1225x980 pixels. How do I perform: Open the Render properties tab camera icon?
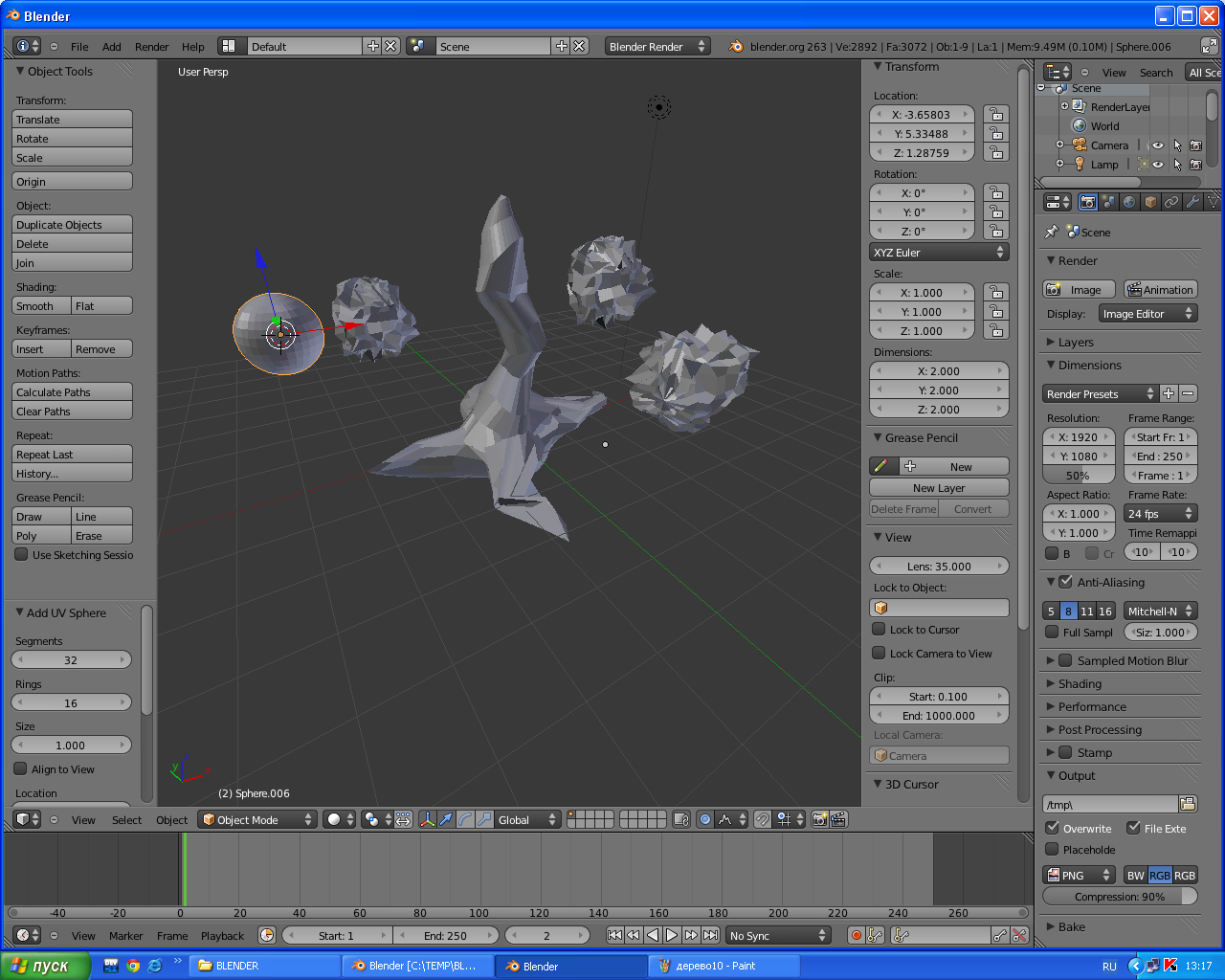pyautogui.click(x=1087, y=202)
